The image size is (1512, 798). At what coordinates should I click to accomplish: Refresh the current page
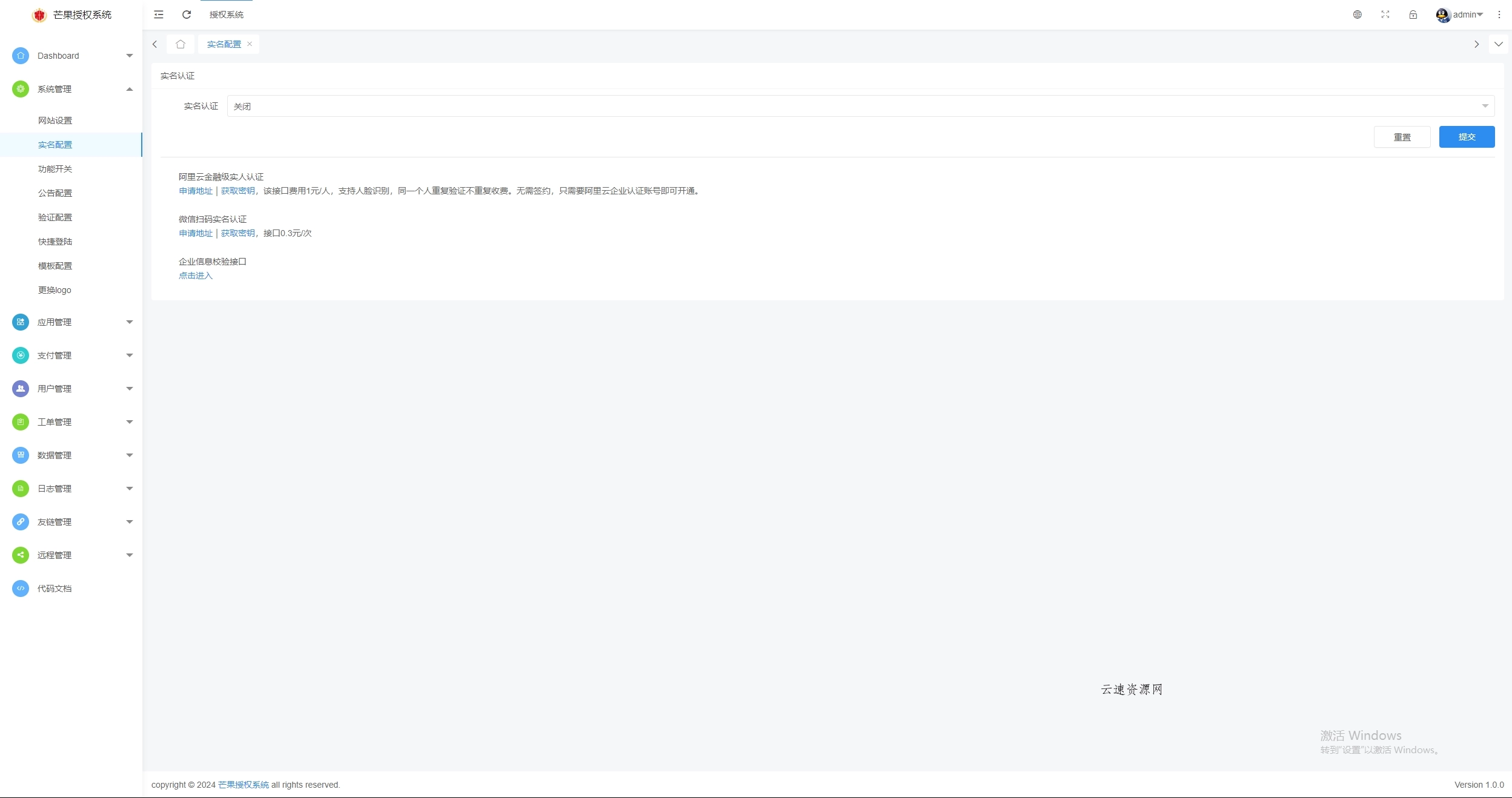tap(186, 14)
